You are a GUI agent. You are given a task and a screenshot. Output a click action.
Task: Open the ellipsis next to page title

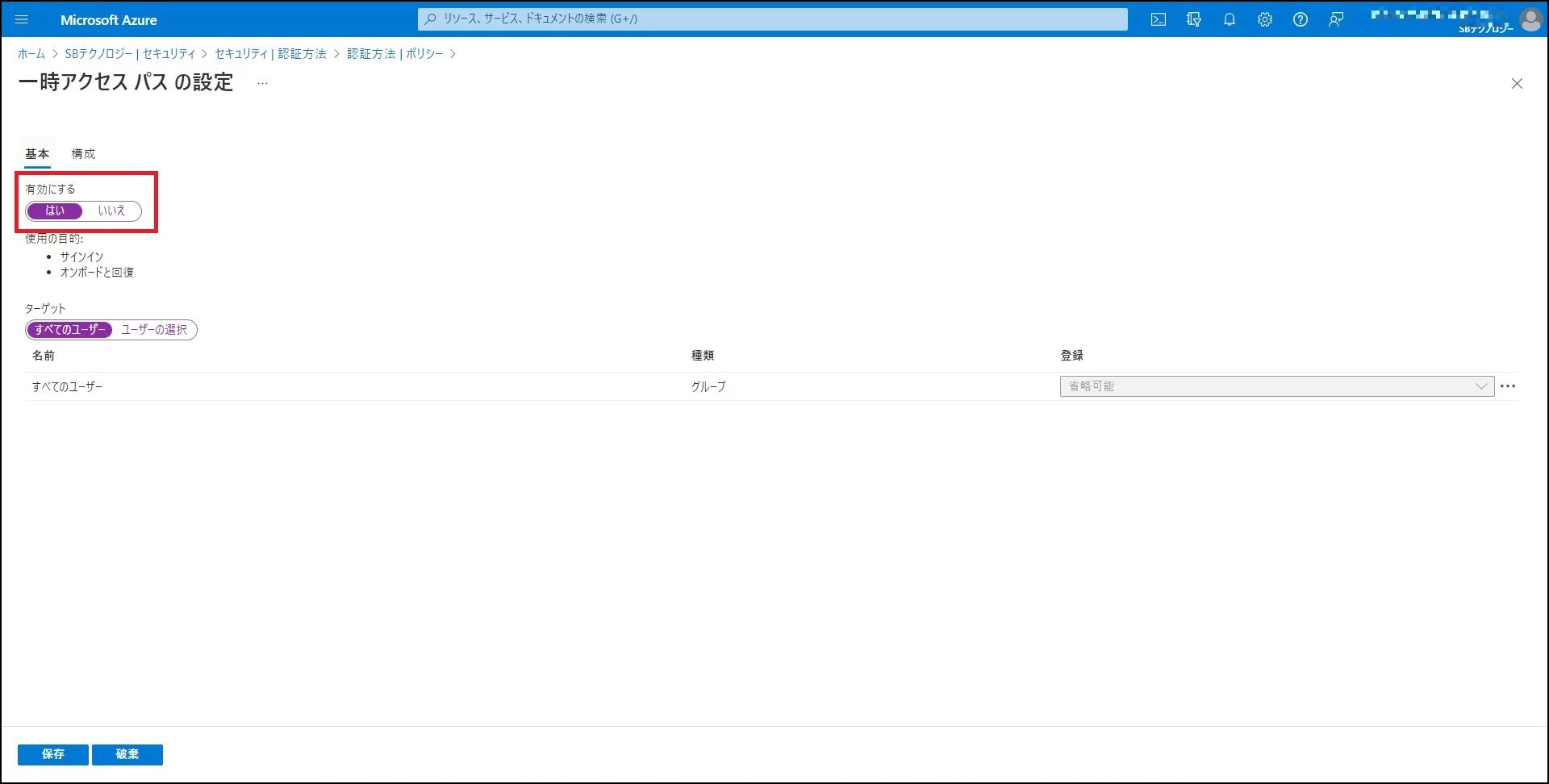262,83
